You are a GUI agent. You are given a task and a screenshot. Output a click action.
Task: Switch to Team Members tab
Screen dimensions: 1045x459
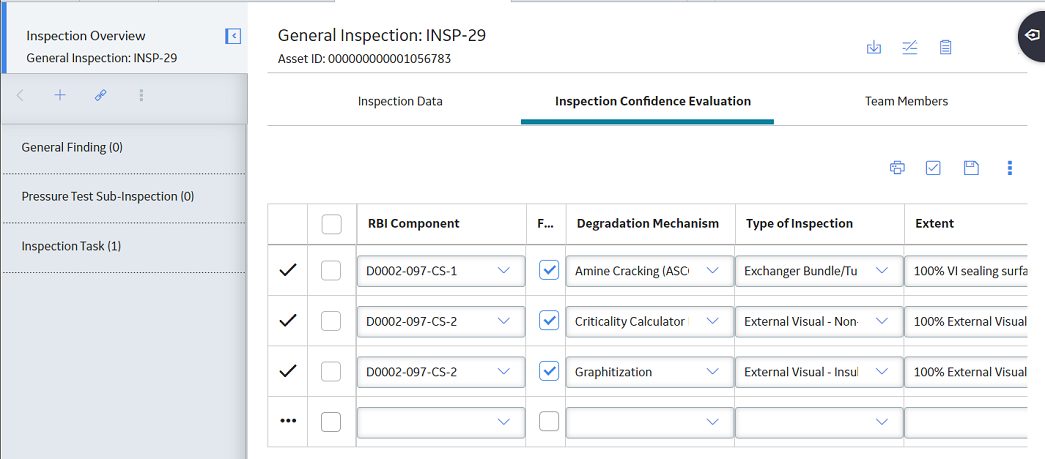906,101
